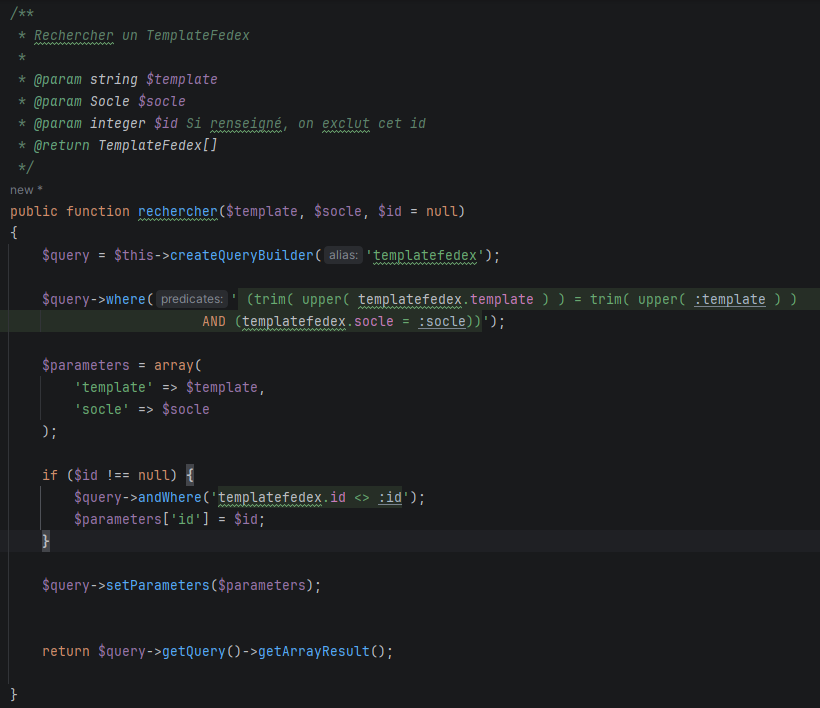The height and width of the screenshot is (708, 820).
Task: Click the createQueryBuilder method call
Action: [245, 255]
